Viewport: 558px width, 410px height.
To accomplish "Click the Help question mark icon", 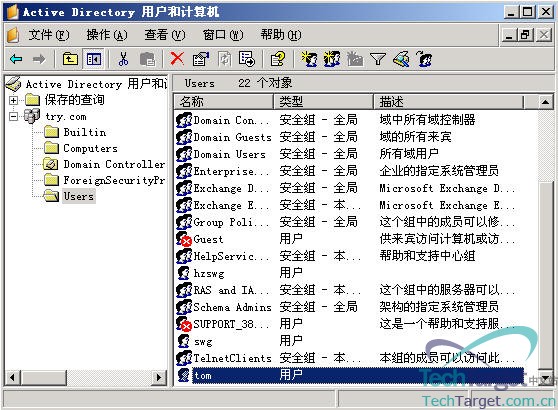I will coord(278,59).
